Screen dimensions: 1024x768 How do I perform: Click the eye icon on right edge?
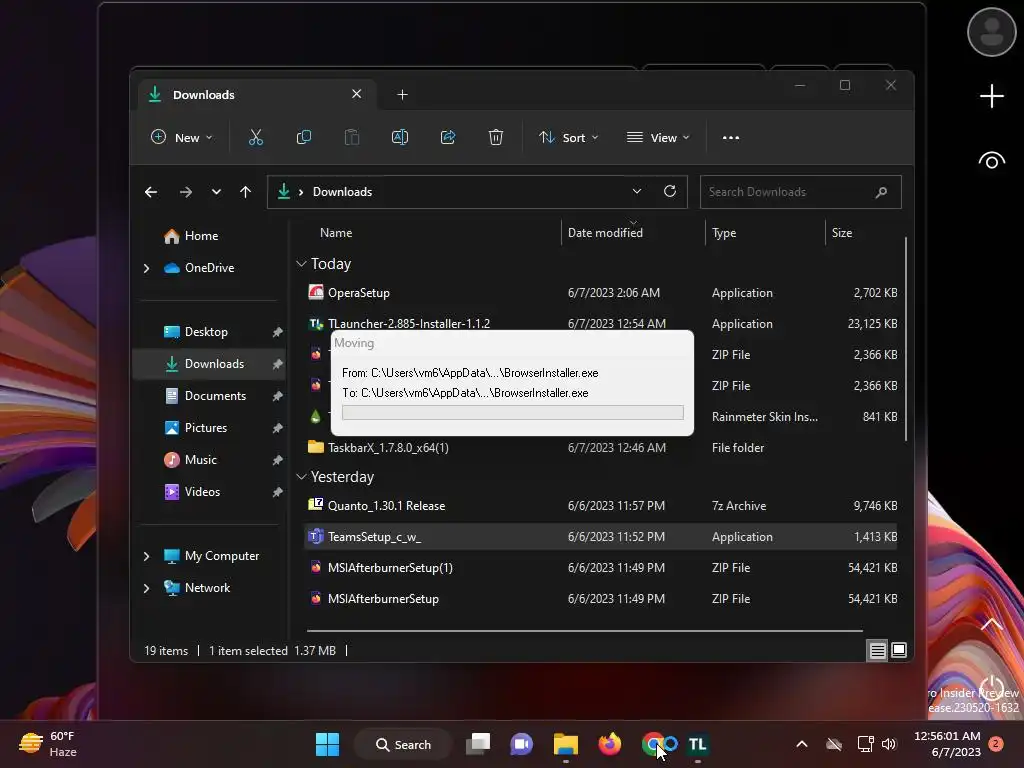991,160
